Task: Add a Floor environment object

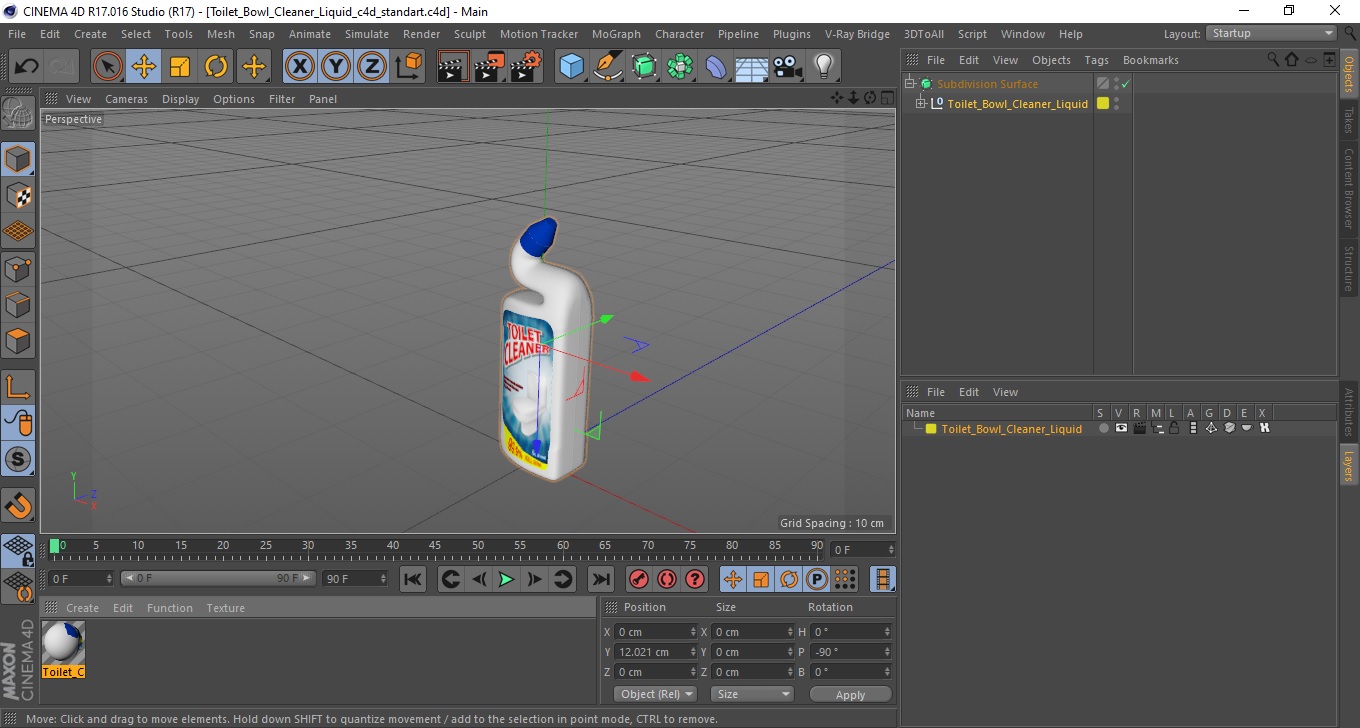Action: click(x=752, y=67)
